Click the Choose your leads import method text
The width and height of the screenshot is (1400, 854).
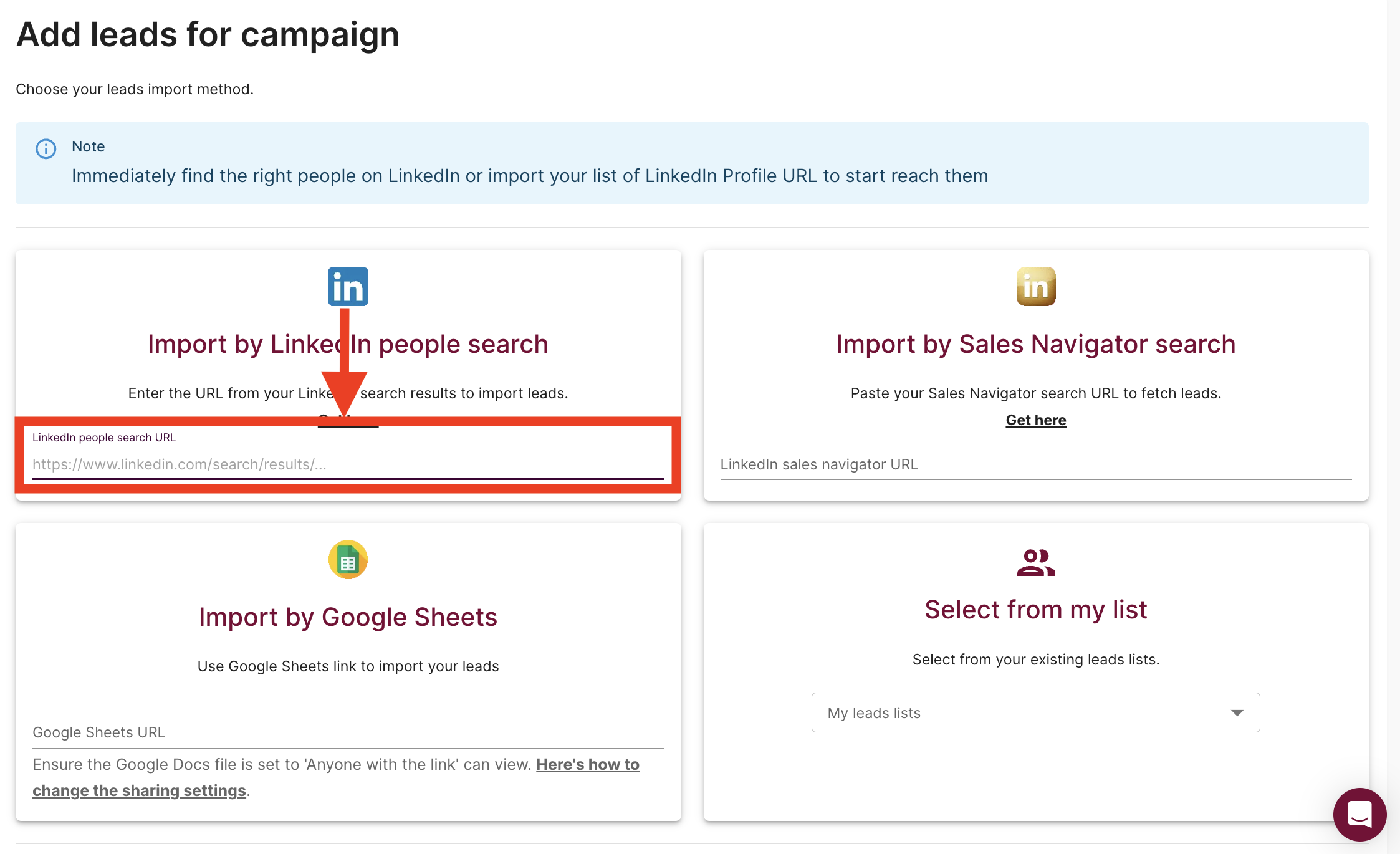[x=135, y=89]
